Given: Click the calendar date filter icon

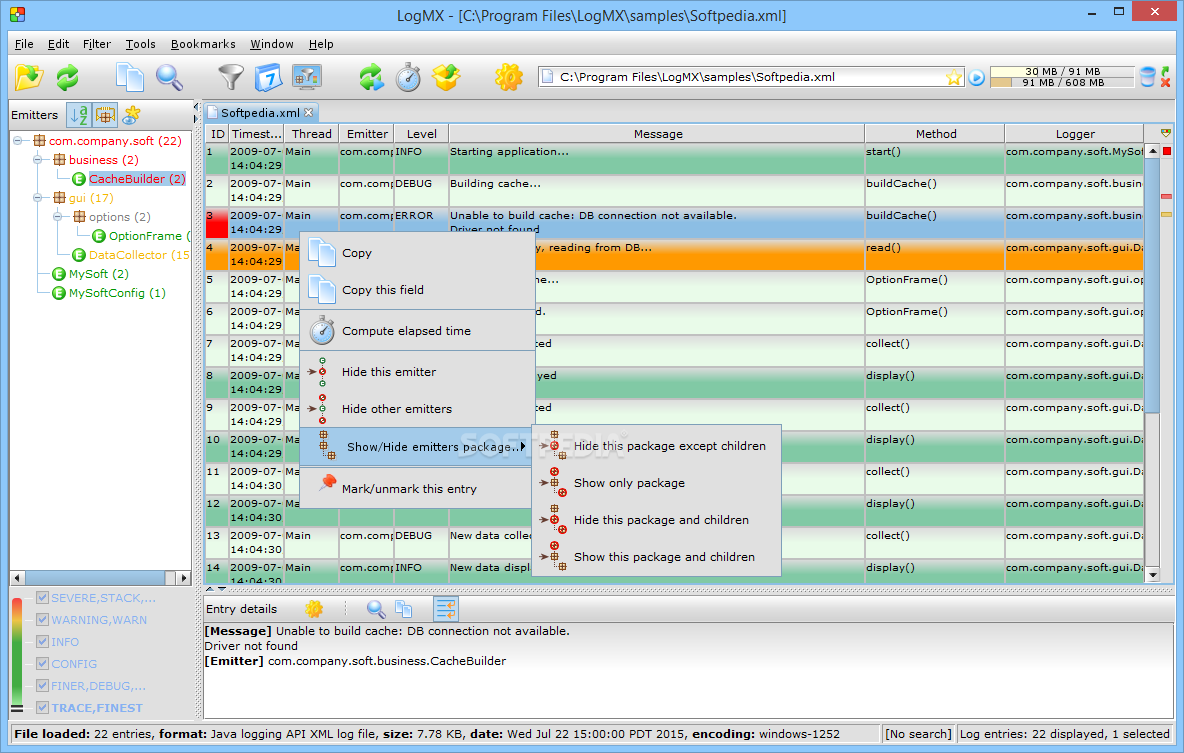Looking at the screenshot, I should point(268,77).
